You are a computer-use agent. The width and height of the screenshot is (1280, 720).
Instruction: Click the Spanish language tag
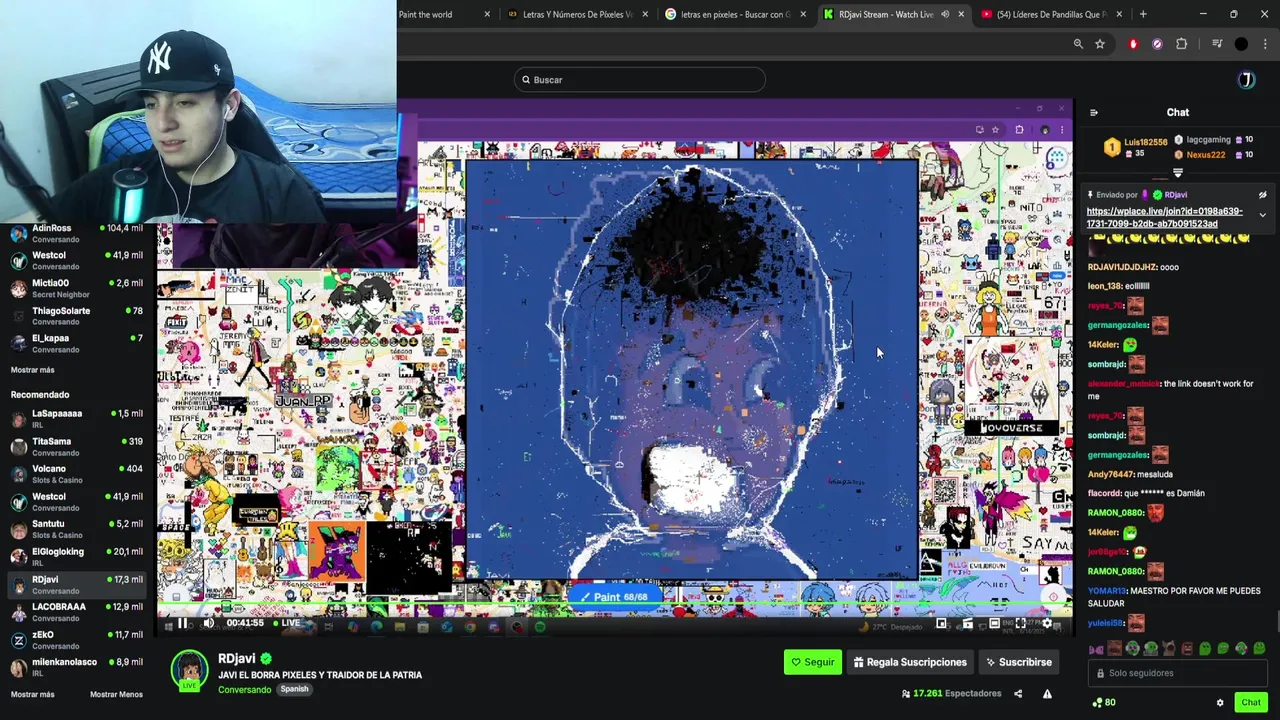pyautogui.click(x=294, y=690)
